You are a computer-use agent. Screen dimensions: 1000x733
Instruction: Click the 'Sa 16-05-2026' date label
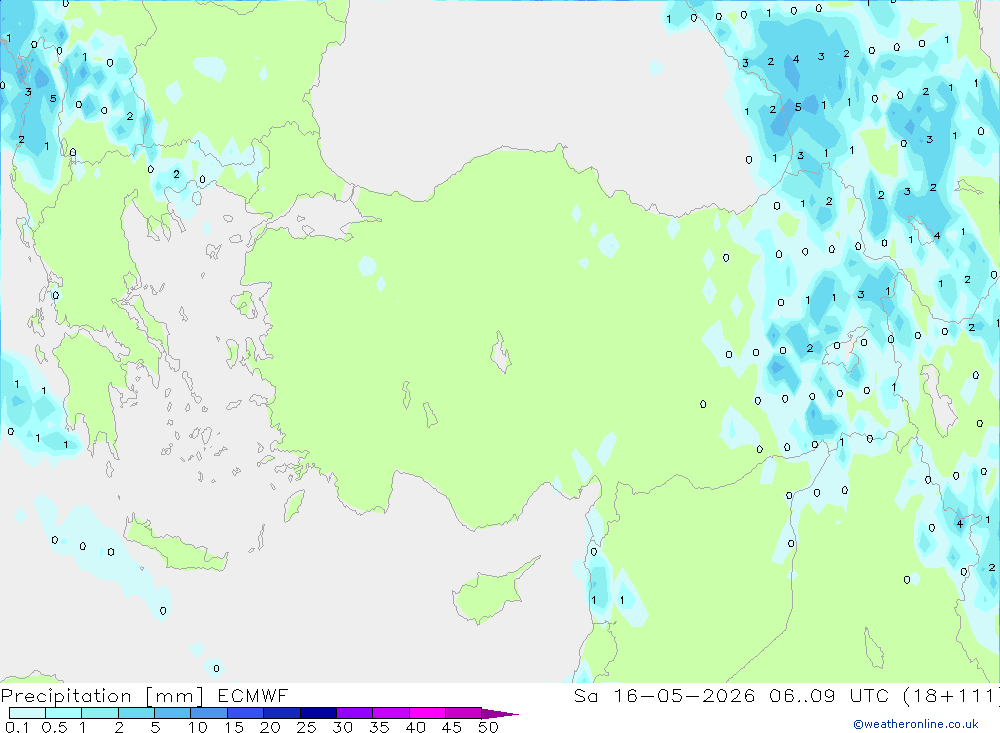[x=664, y=695]
